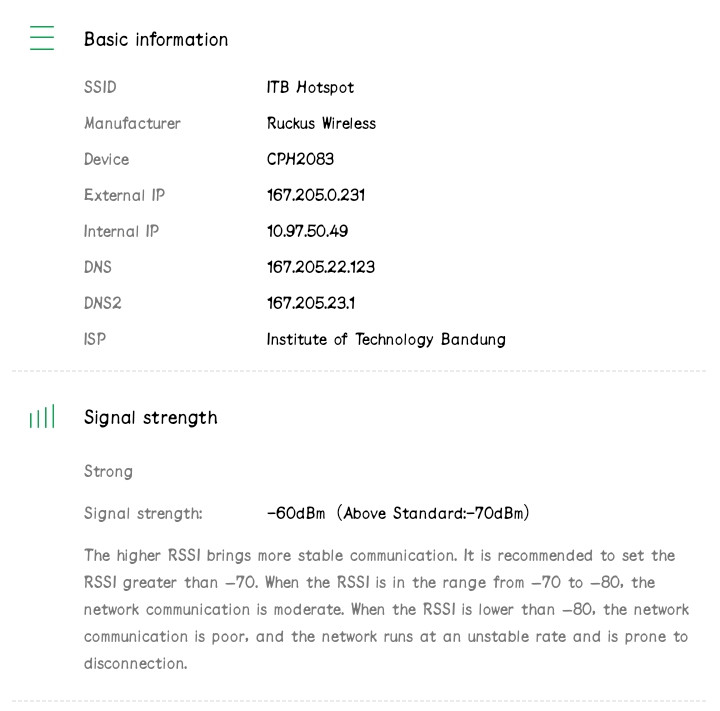The height and width of the screenshot is (711, 720).
Task: Click the RSSI explanation paragraph
Action: click(386, 609)
